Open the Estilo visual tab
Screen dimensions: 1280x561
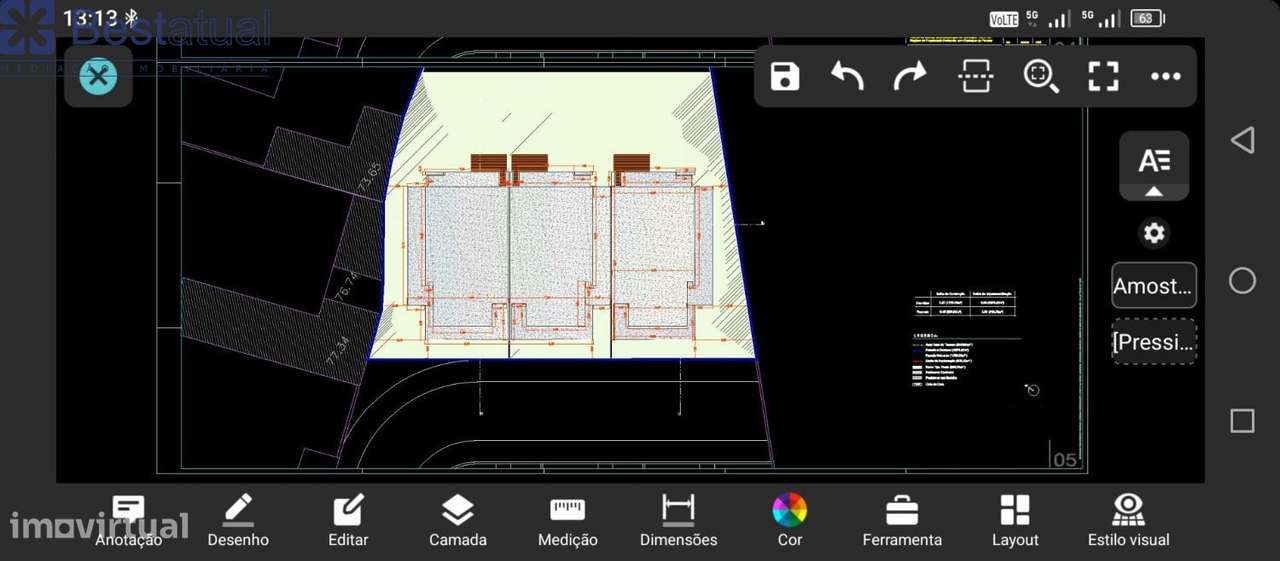(x=1129, y=521)
